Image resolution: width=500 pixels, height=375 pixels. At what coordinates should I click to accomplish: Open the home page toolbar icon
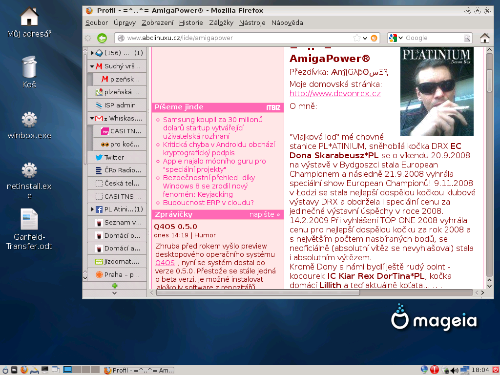pyautogui.click(x=485, y=38)
